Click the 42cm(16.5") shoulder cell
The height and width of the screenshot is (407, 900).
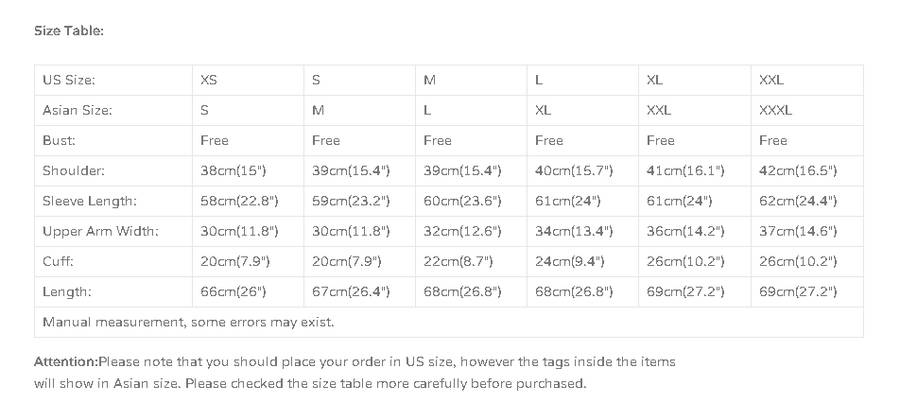coord(798,171)
